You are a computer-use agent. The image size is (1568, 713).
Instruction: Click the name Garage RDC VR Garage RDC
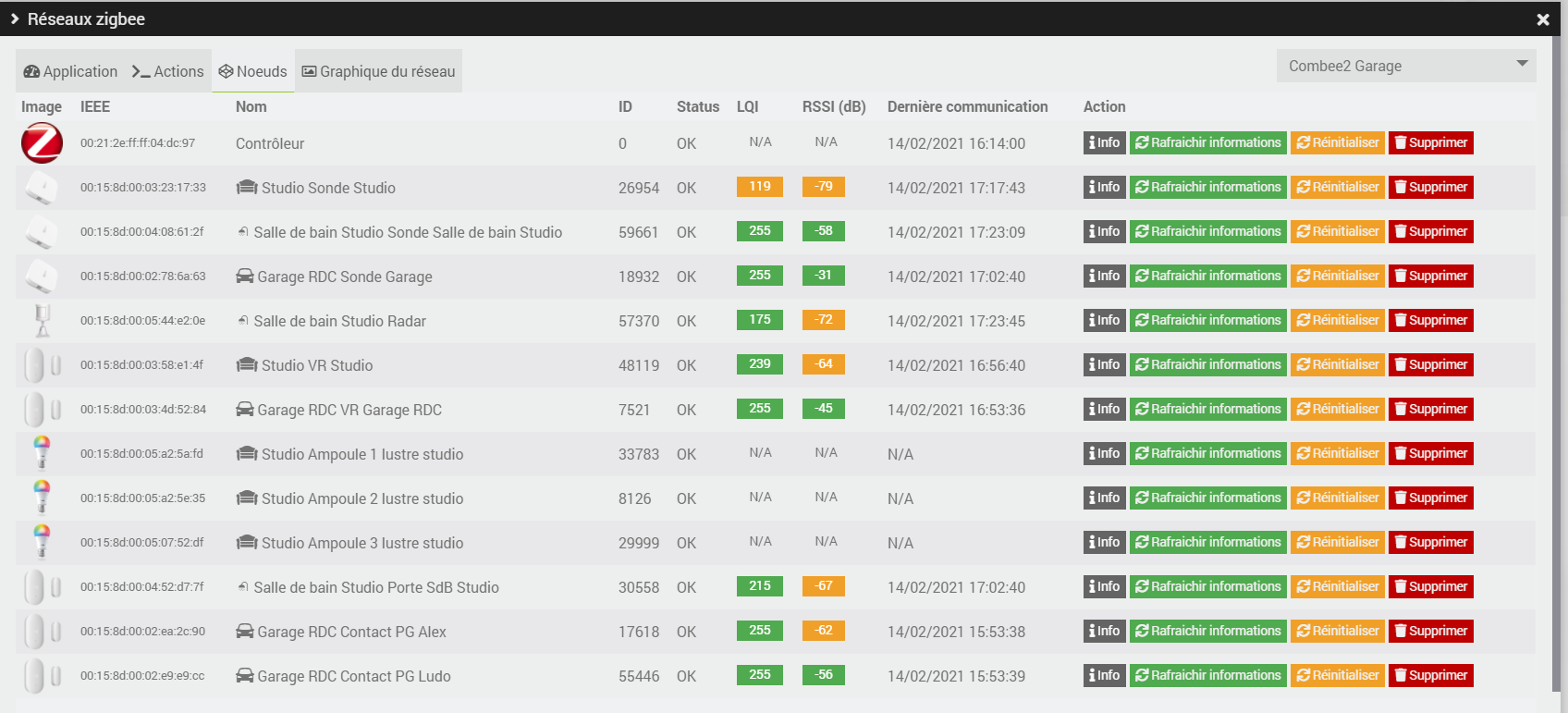tap(349, 410)
